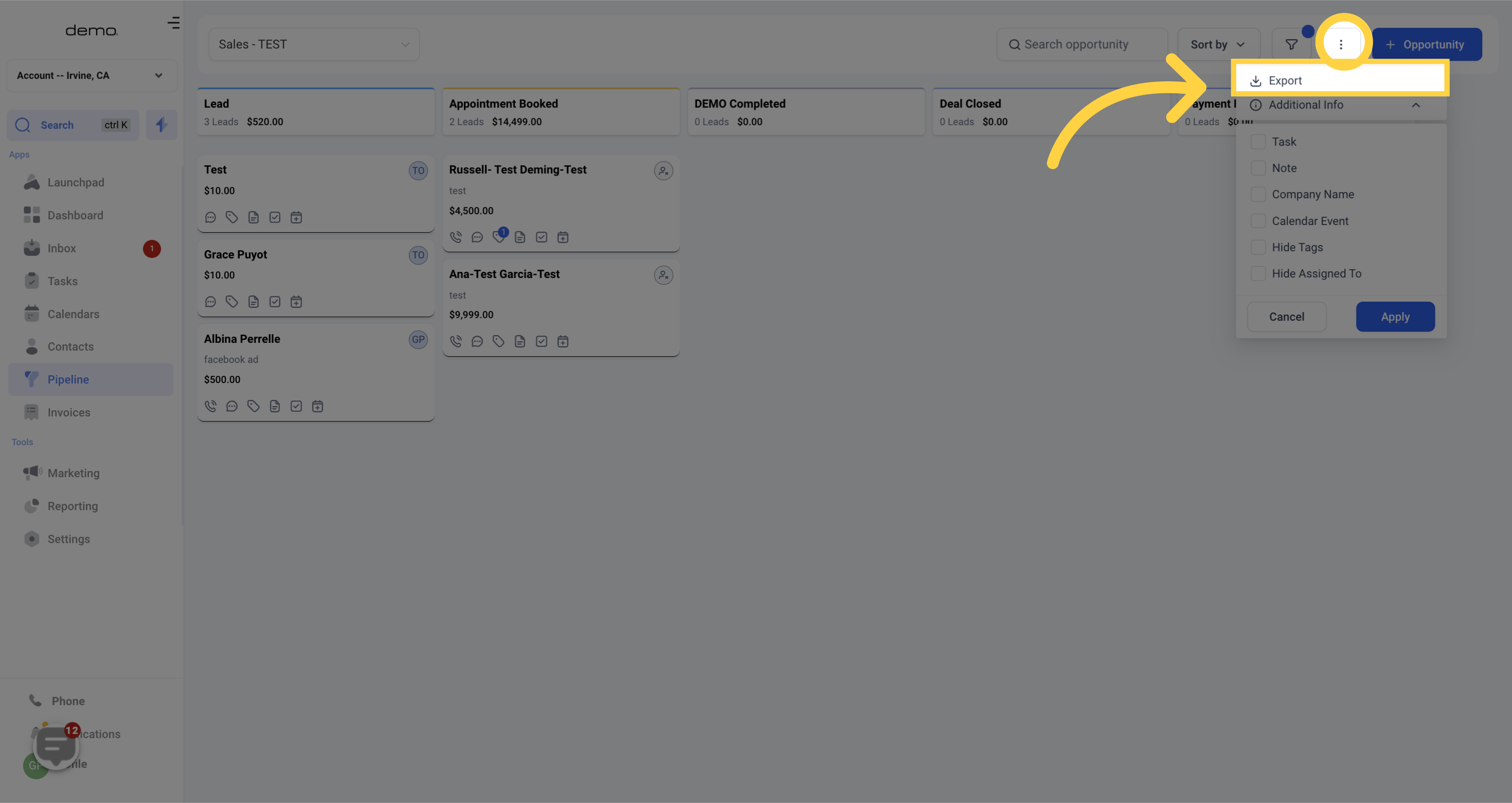Select Export from the menu

coord(1285,80)
